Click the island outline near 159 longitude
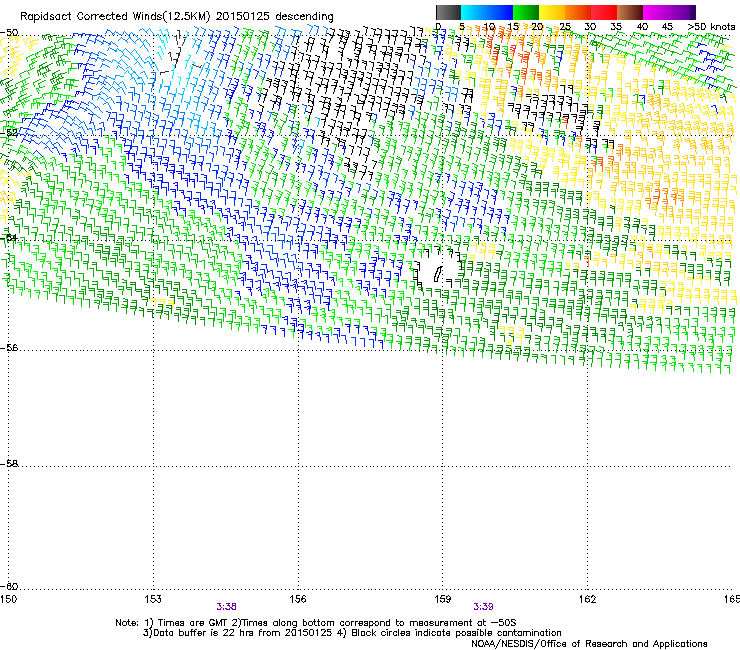740x650 pixels. tap(437, 274)
